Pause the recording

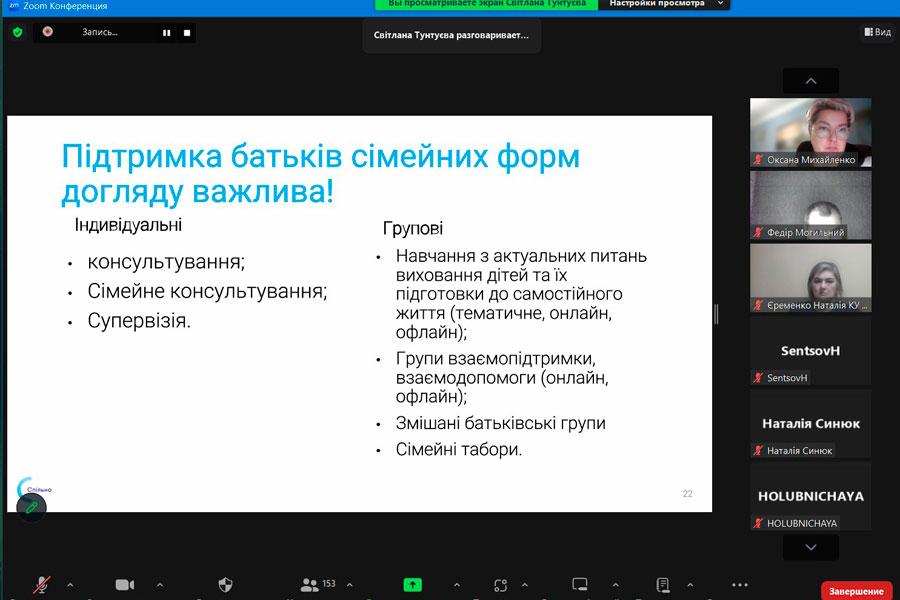166,33
